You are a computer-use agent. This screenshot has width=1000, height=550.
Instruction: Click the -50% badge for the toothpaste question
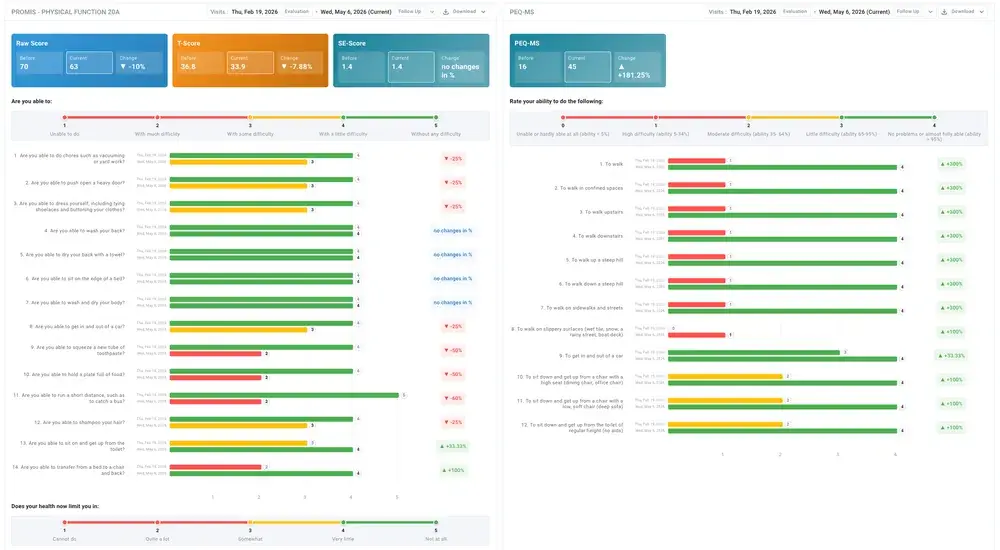pyautogui.click(x=453, y=350)
